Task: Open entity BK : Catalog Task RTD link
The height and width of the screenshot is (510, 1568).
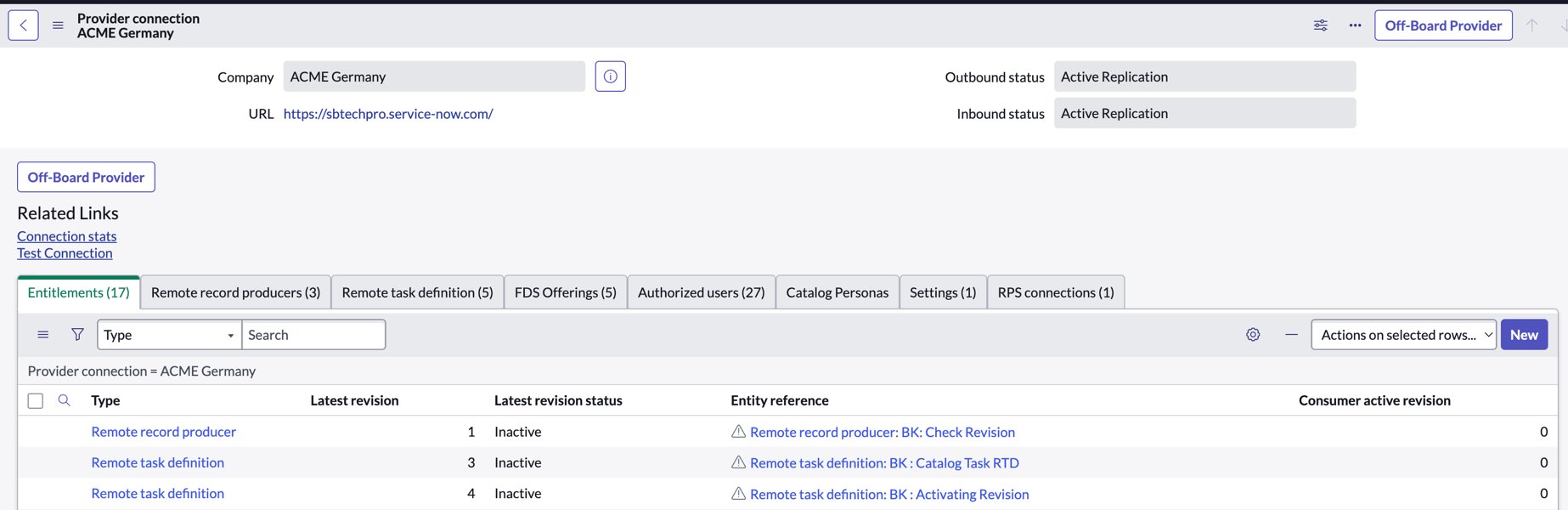Action: click(x=884, y=463)
